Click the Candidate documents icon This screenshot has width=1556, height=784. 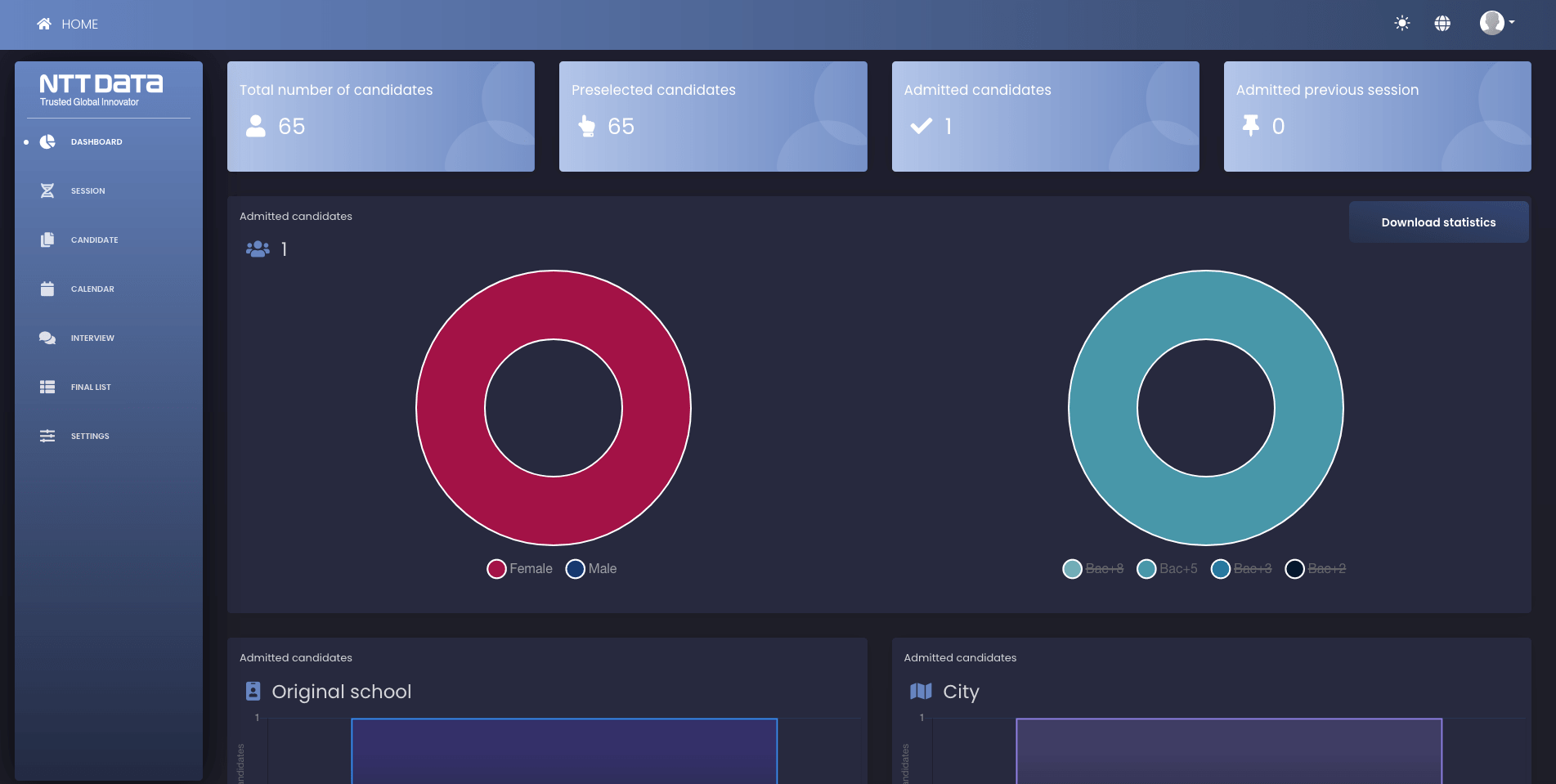point(47,240)
